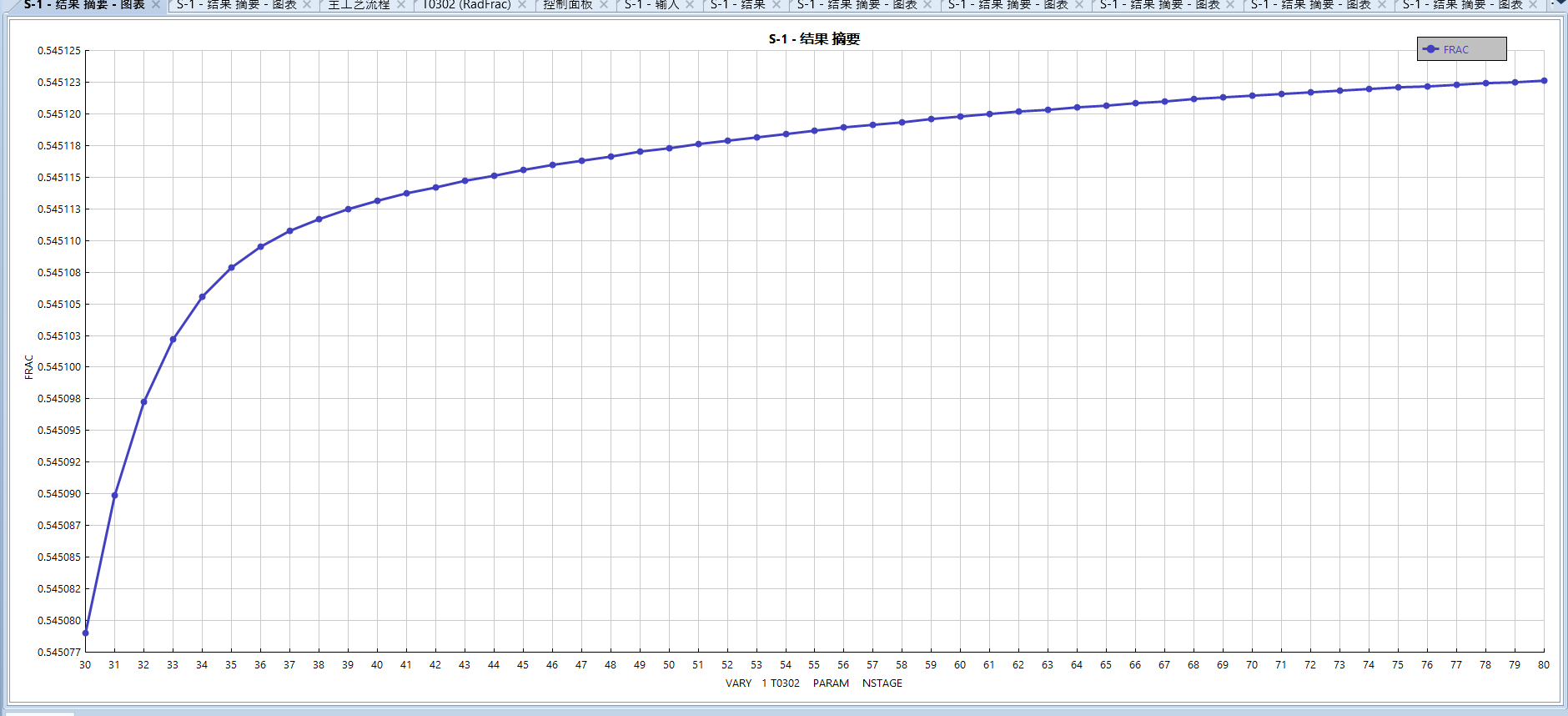
Task: Click x-axis tick label 30
Action: point(85,665)
